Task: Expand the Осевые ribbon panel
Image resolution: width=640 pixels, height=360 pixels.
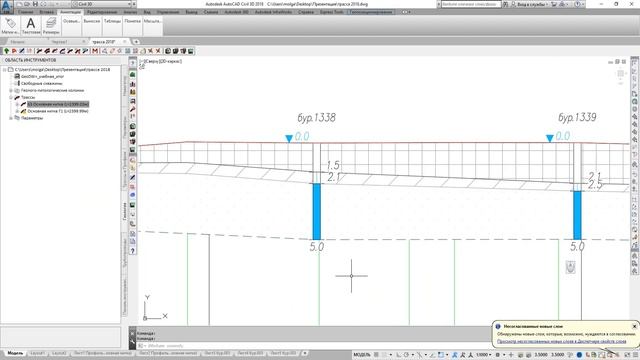Action: click(x=71, y=21)
